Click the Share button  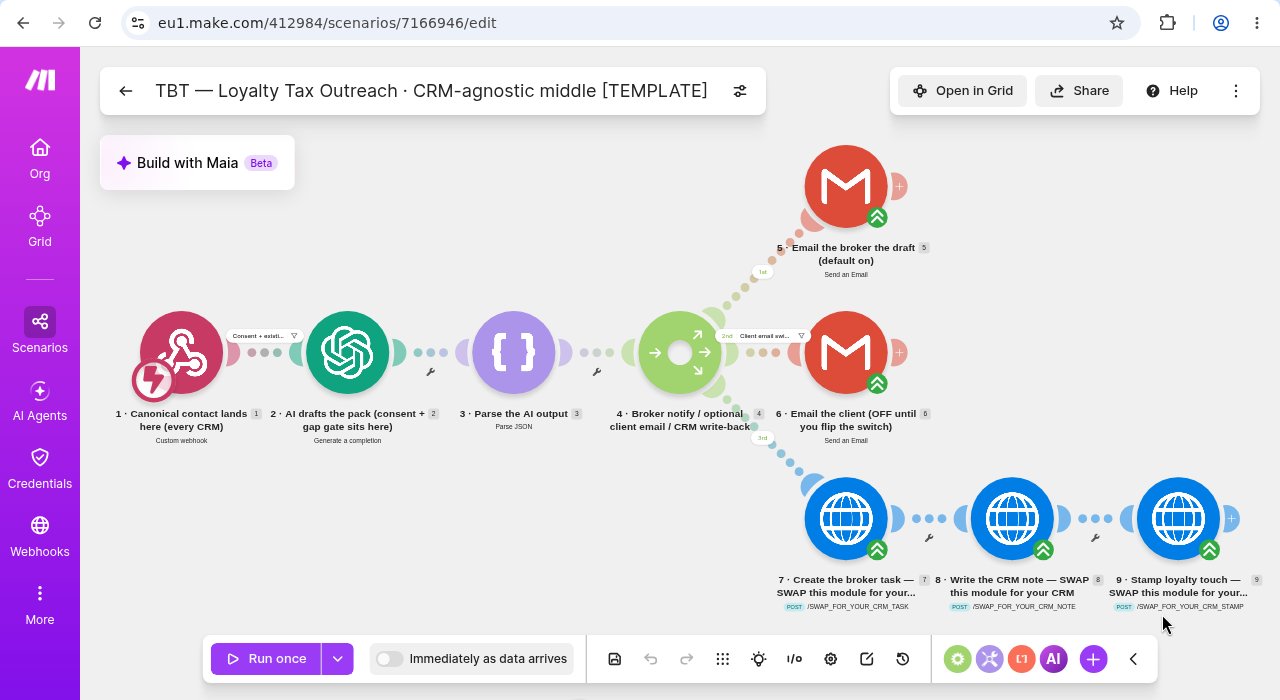(1079, 91)
